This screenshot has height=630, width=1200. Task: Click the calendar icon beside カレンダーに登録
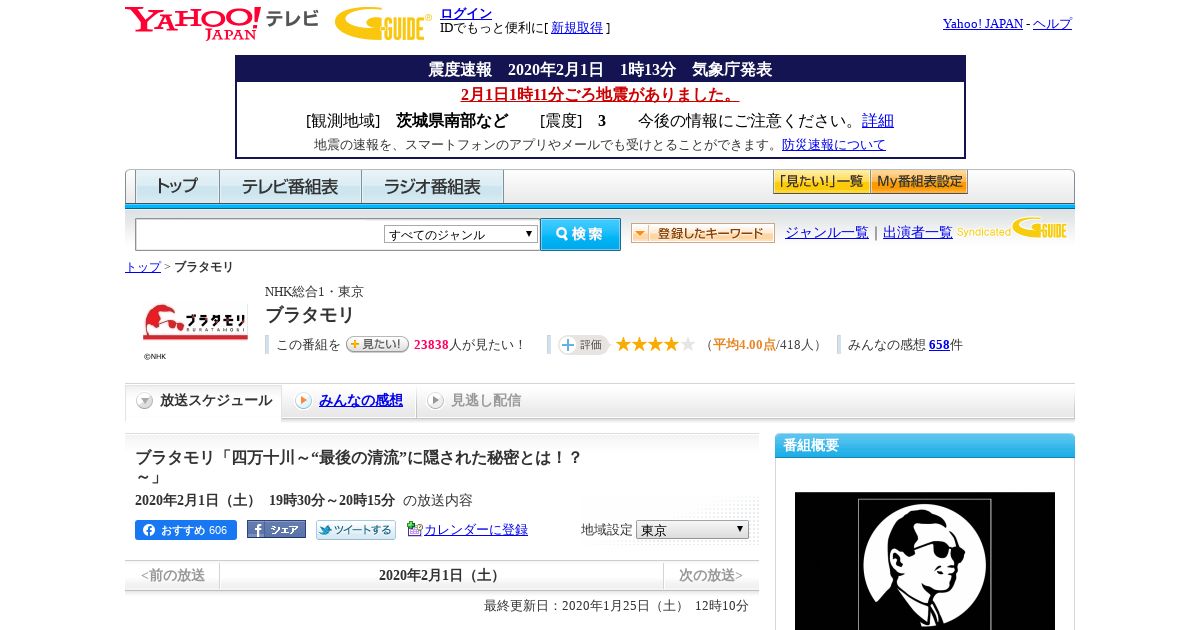(414, 529)
